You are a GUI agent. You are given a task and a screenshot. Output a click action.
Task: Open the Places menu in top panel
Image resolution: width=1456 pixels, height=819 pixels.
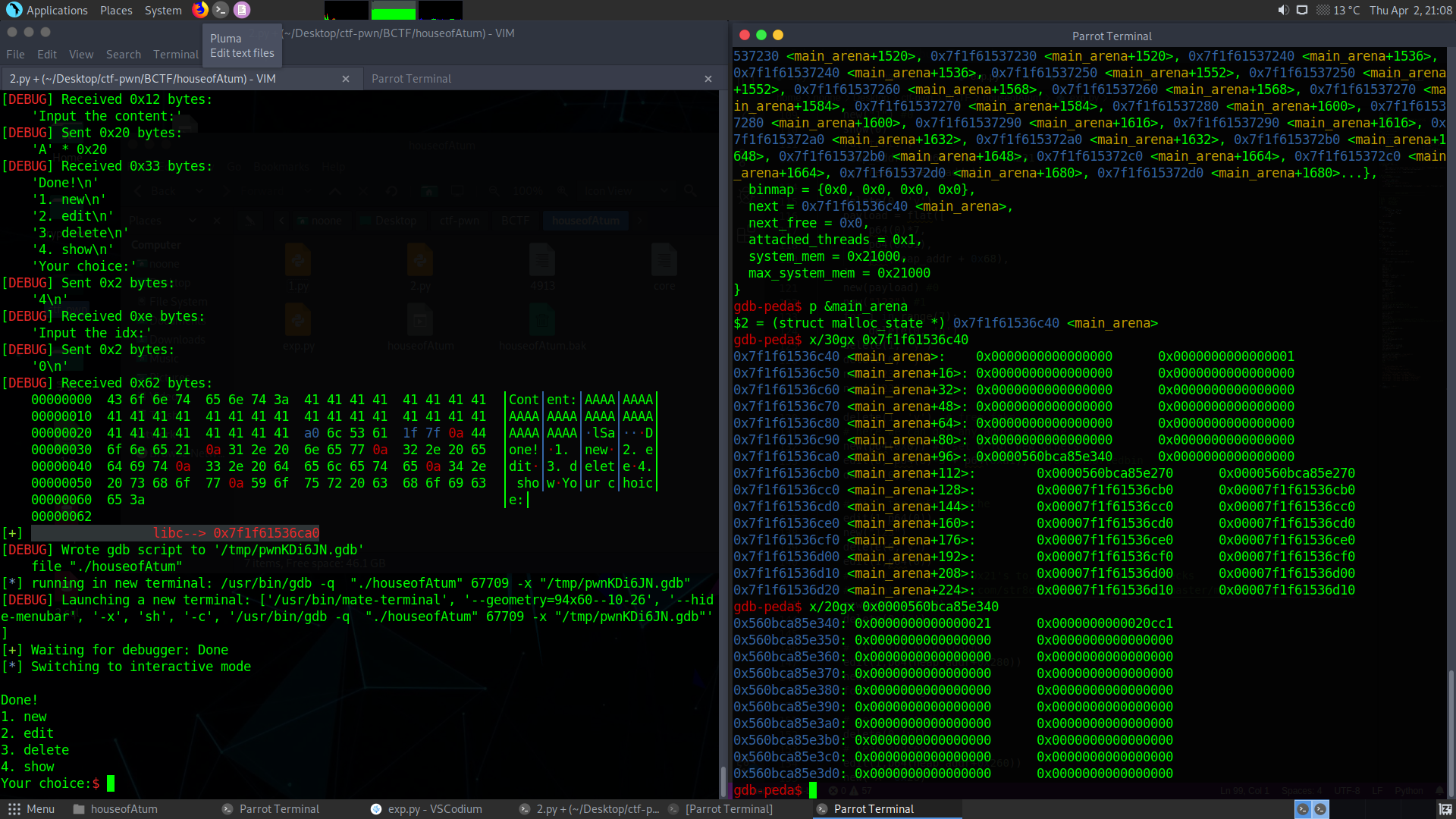116,10
